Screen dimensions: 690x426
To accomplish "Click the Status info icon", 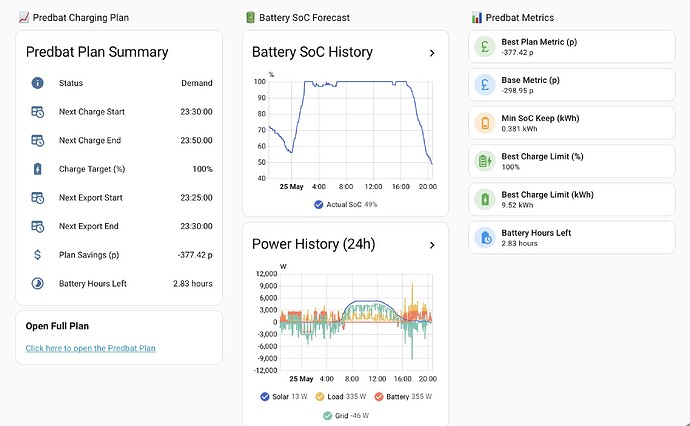I will coord(37,83).
